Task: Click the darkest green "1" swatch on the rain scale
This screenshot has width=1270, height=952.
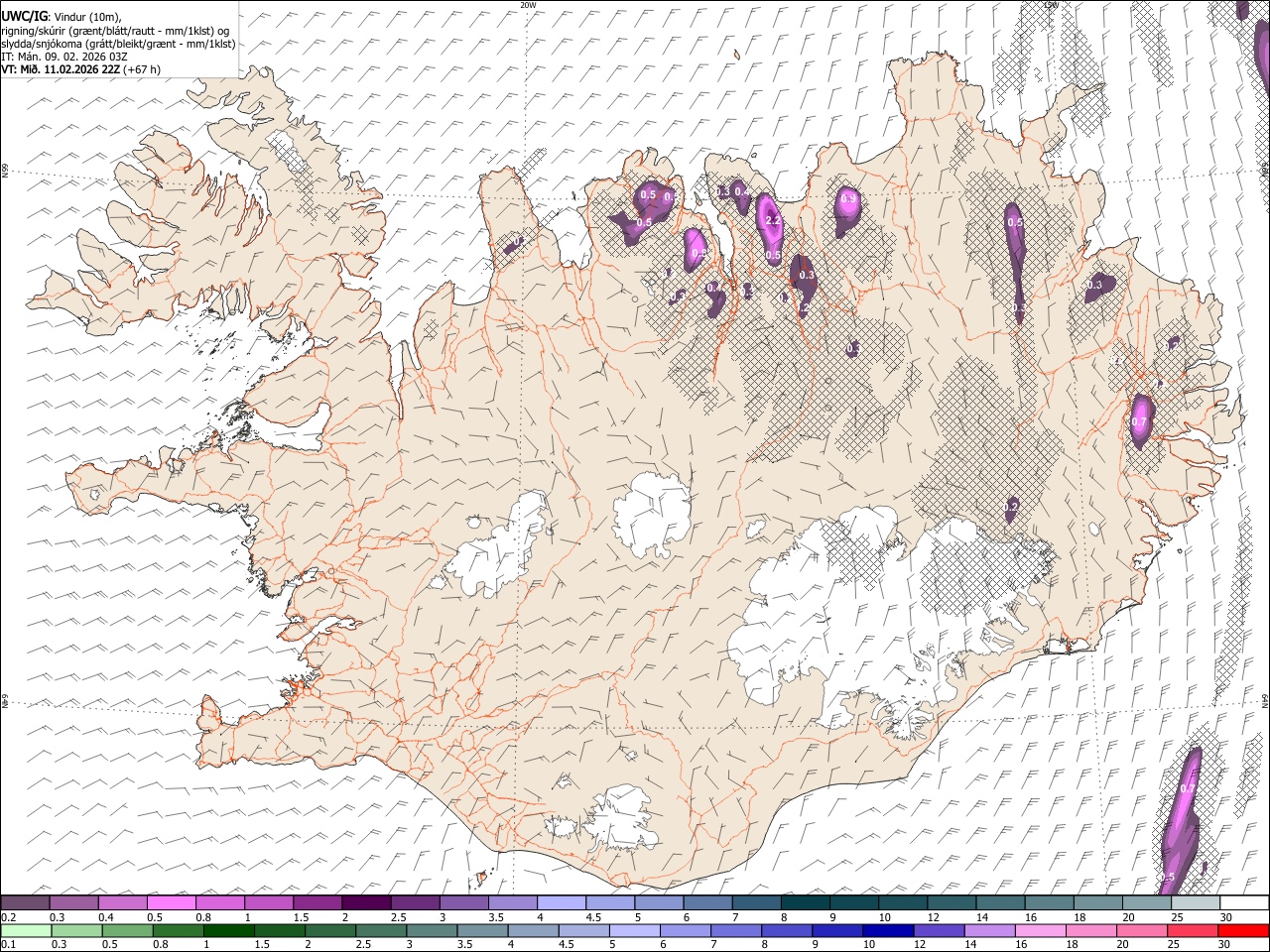Action: (228, 930)
